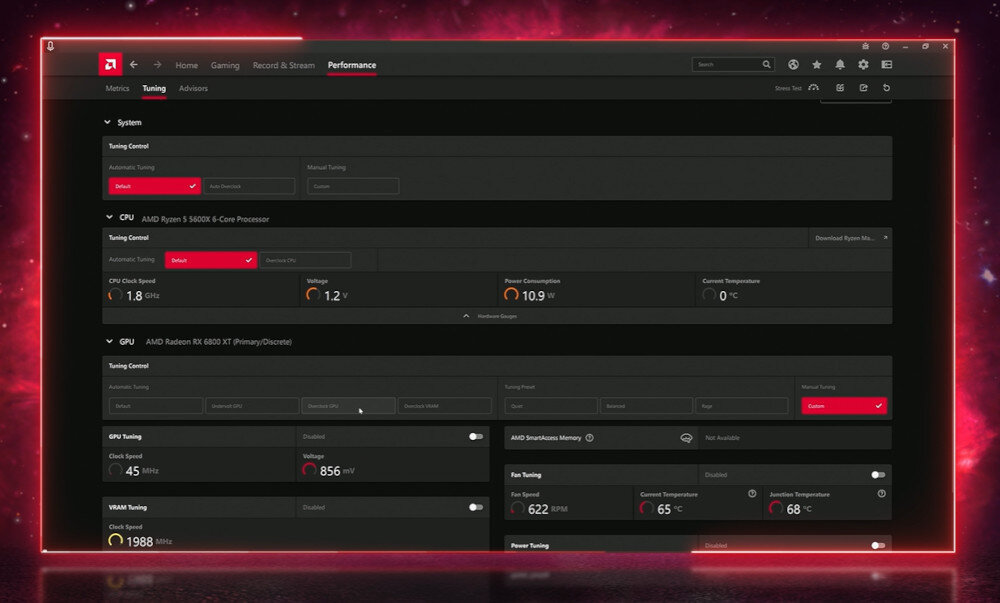
Task: Click the reset-to-defaults icon on the Tuning bar
Action: pos(887,88)
